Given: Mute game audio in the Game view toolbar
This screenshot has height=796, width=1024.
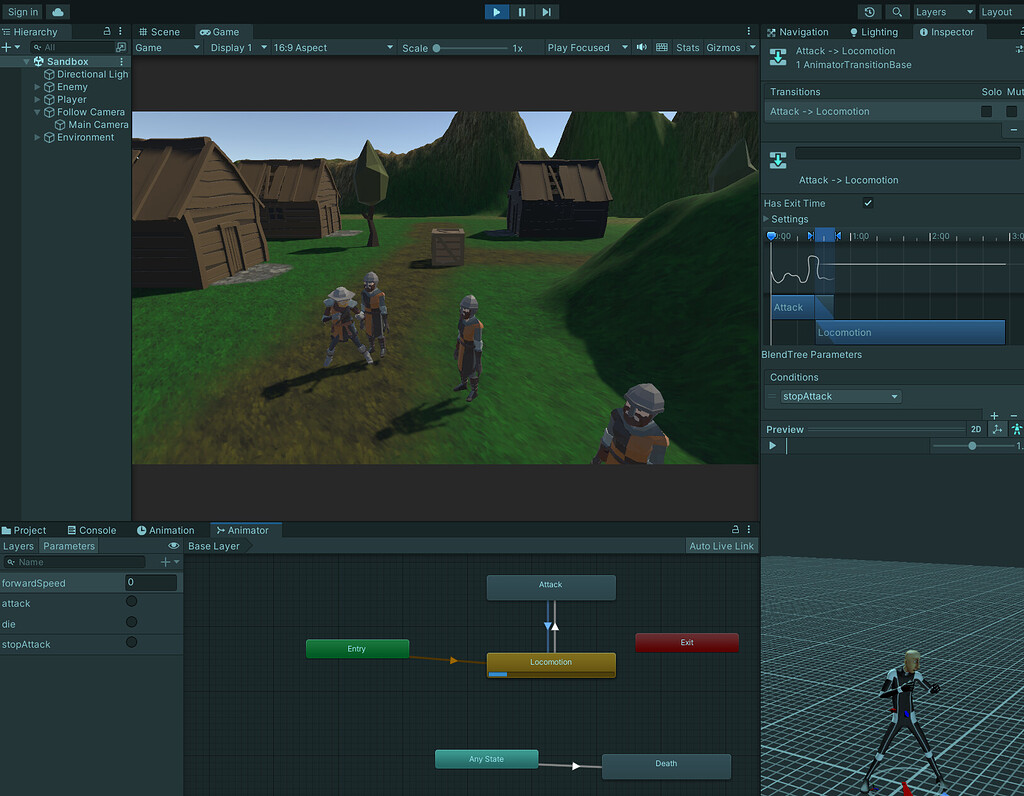Looking at the screenshot, I should (x=641, y=47).
